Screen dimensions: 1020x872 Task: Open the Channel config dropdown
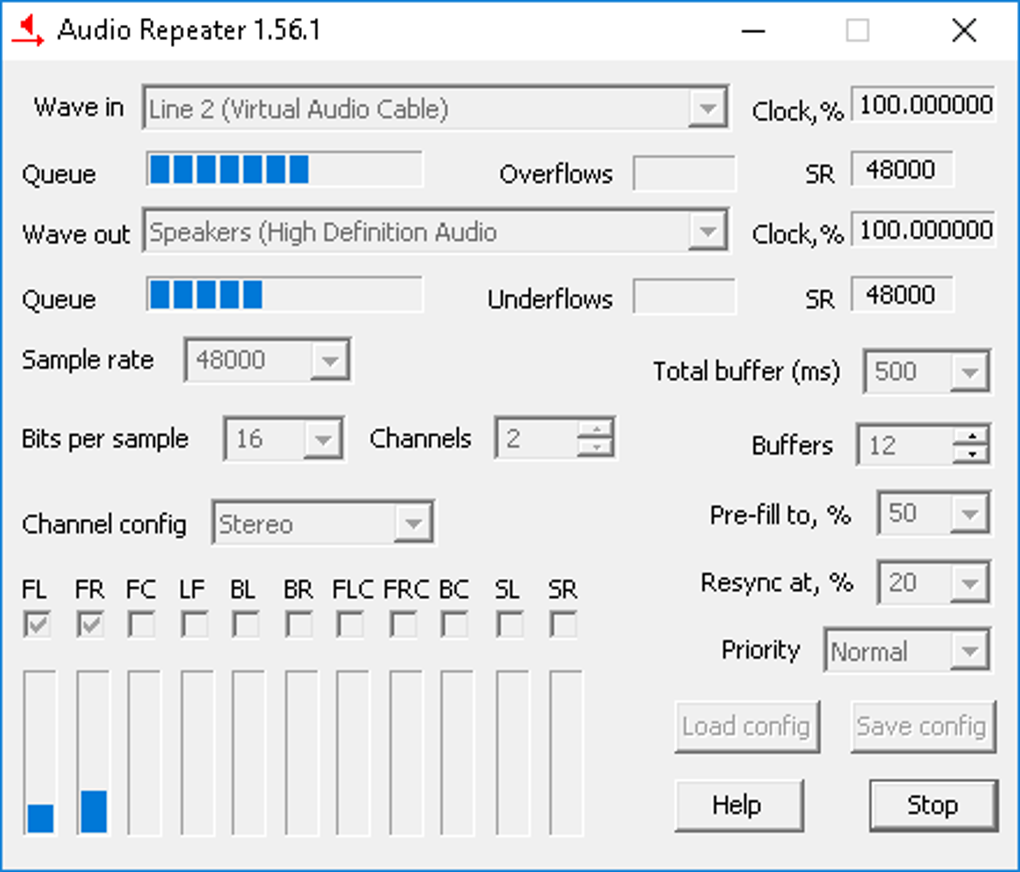tap(413, 523)
